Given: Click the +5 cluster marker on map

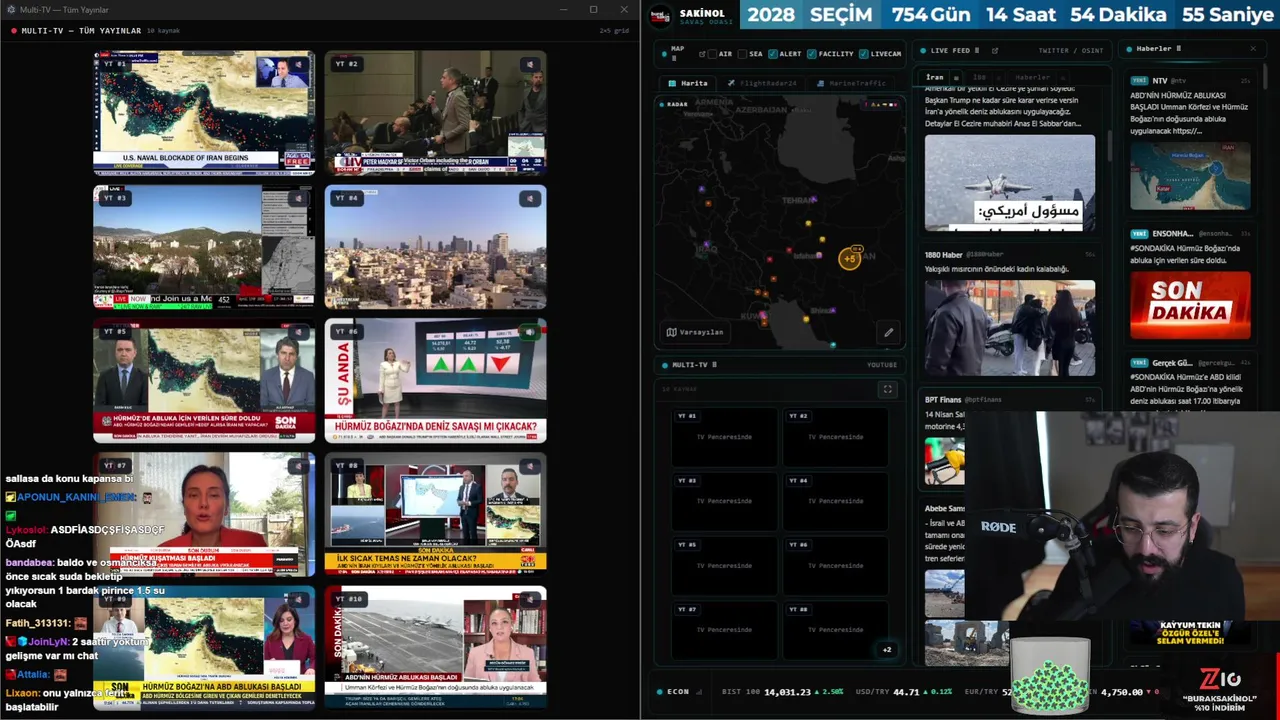Looking at the screenshot, I should tap(849, 259).
